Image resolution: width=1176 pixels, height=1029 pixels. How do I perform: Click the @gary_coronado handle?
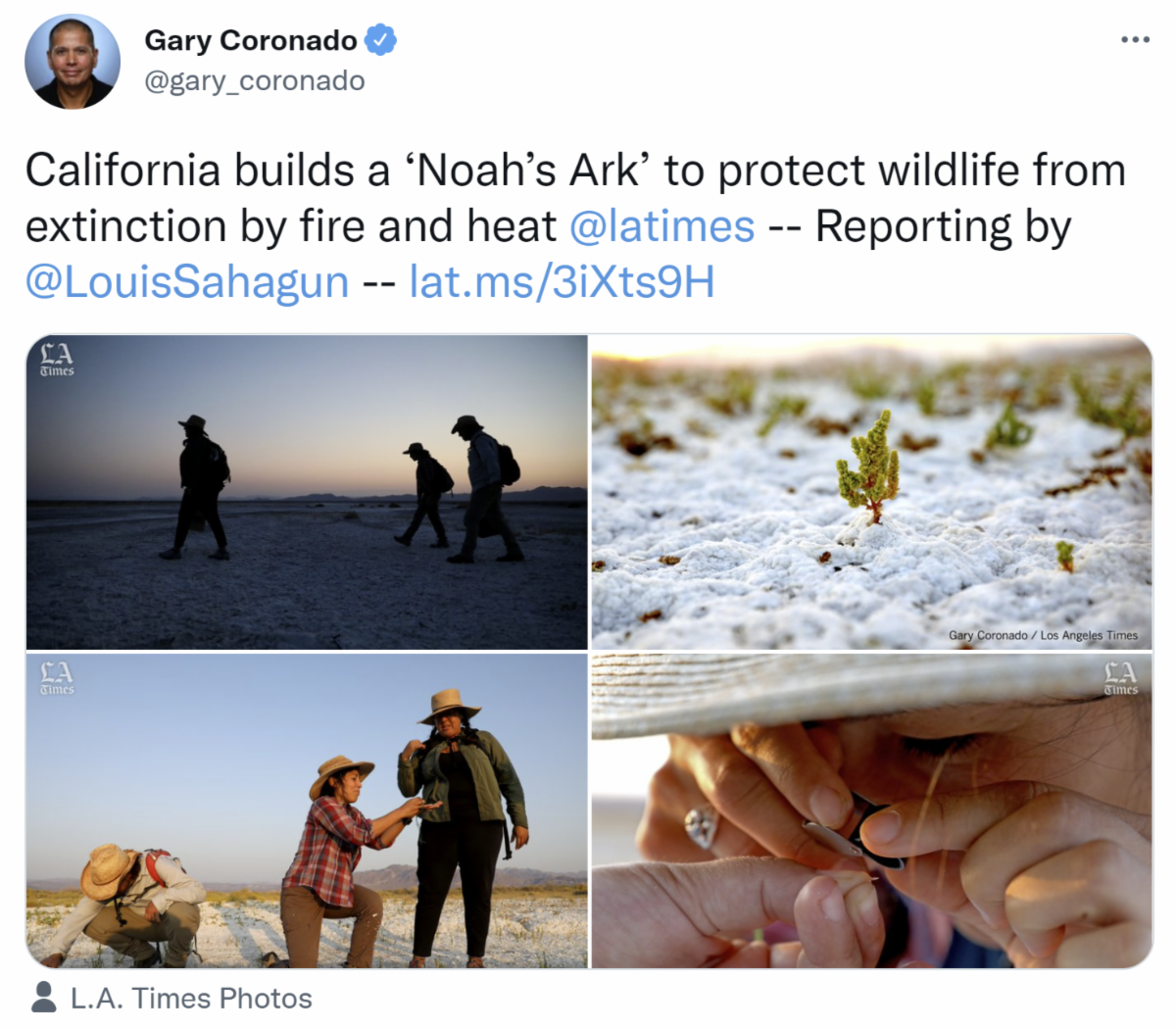(x=255, y=80)
